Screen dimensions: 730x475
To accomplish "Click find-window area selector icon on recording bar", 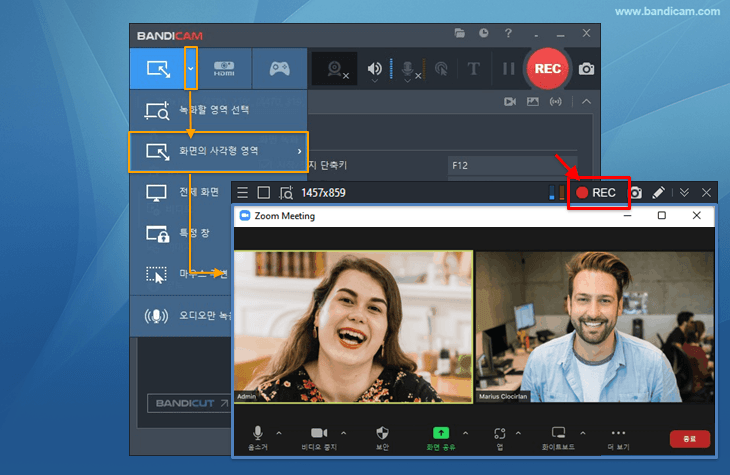I will [x=286, y=193].
